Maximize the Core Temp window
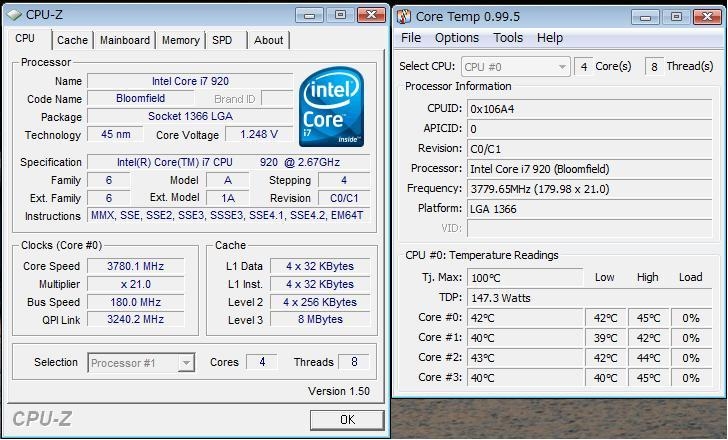Image resolution: width=728 pixels, height=440 pixels. pos(676,17)
